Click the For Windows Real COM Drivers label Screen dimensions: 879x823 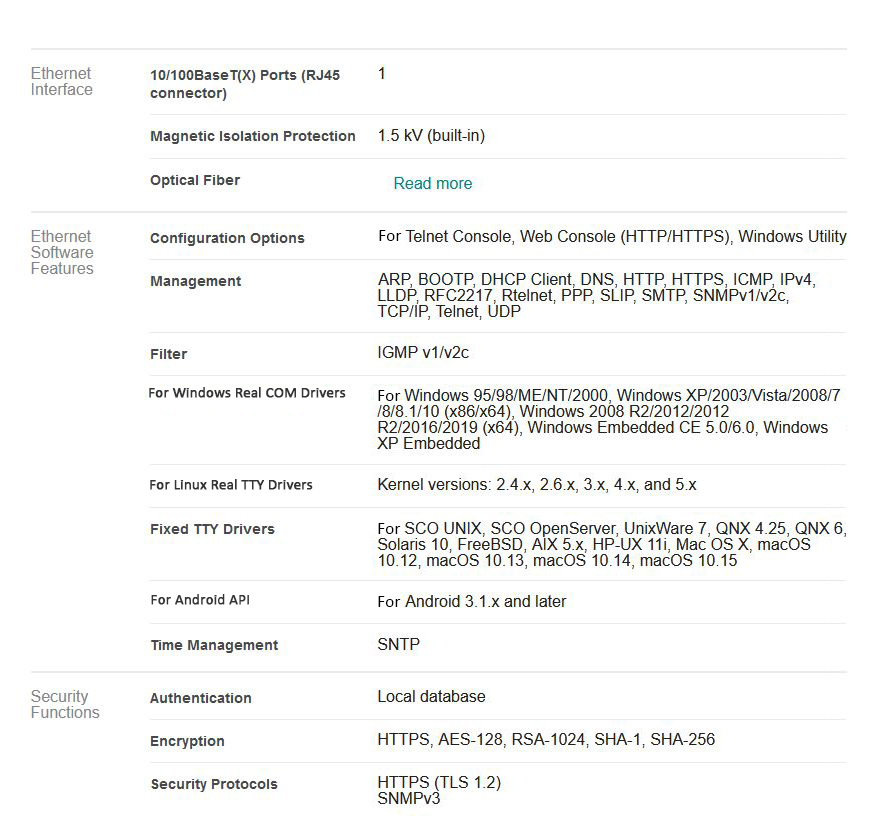(x=247, y=393)
